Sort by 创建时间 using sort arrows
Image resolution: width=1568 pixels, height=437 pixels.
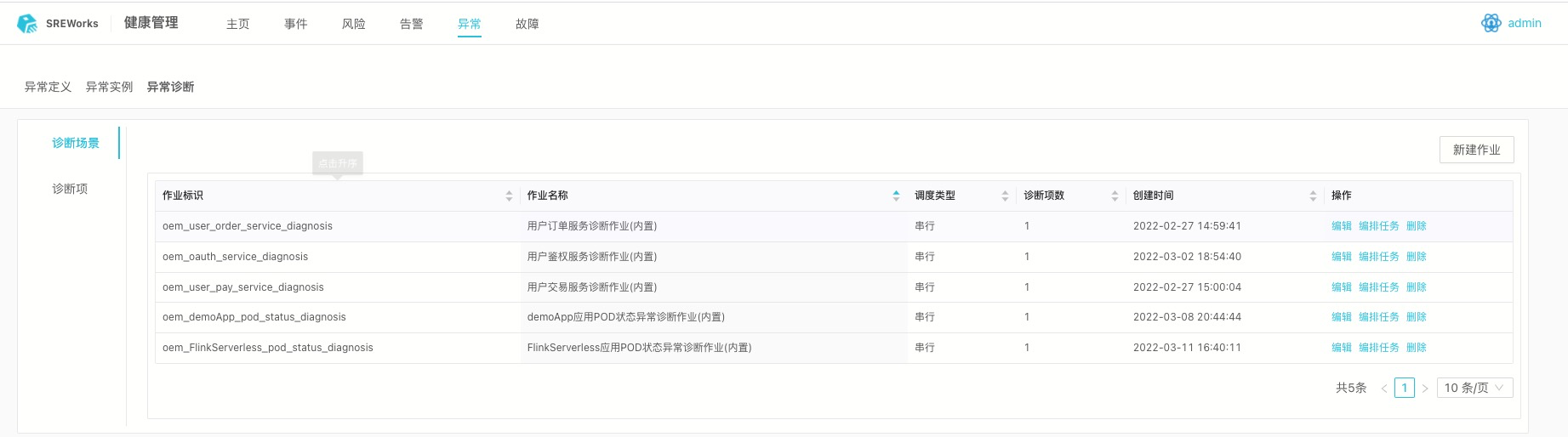pos(1313,196)
